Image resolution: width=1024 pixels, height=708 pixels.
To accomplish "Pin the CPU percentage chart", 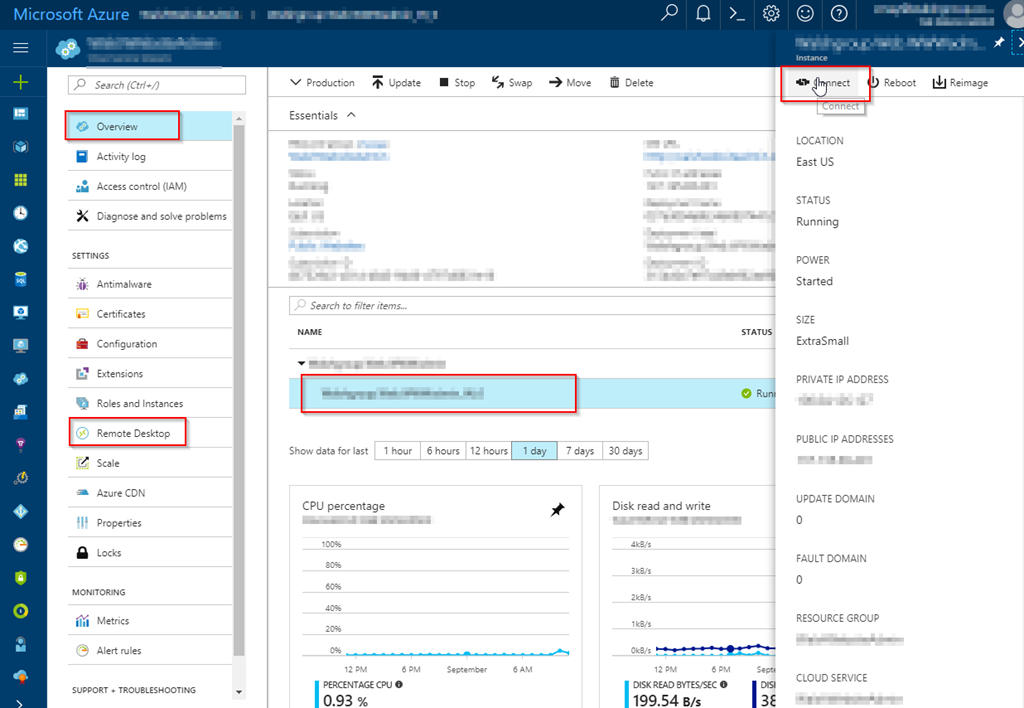I will pos(557,510).
